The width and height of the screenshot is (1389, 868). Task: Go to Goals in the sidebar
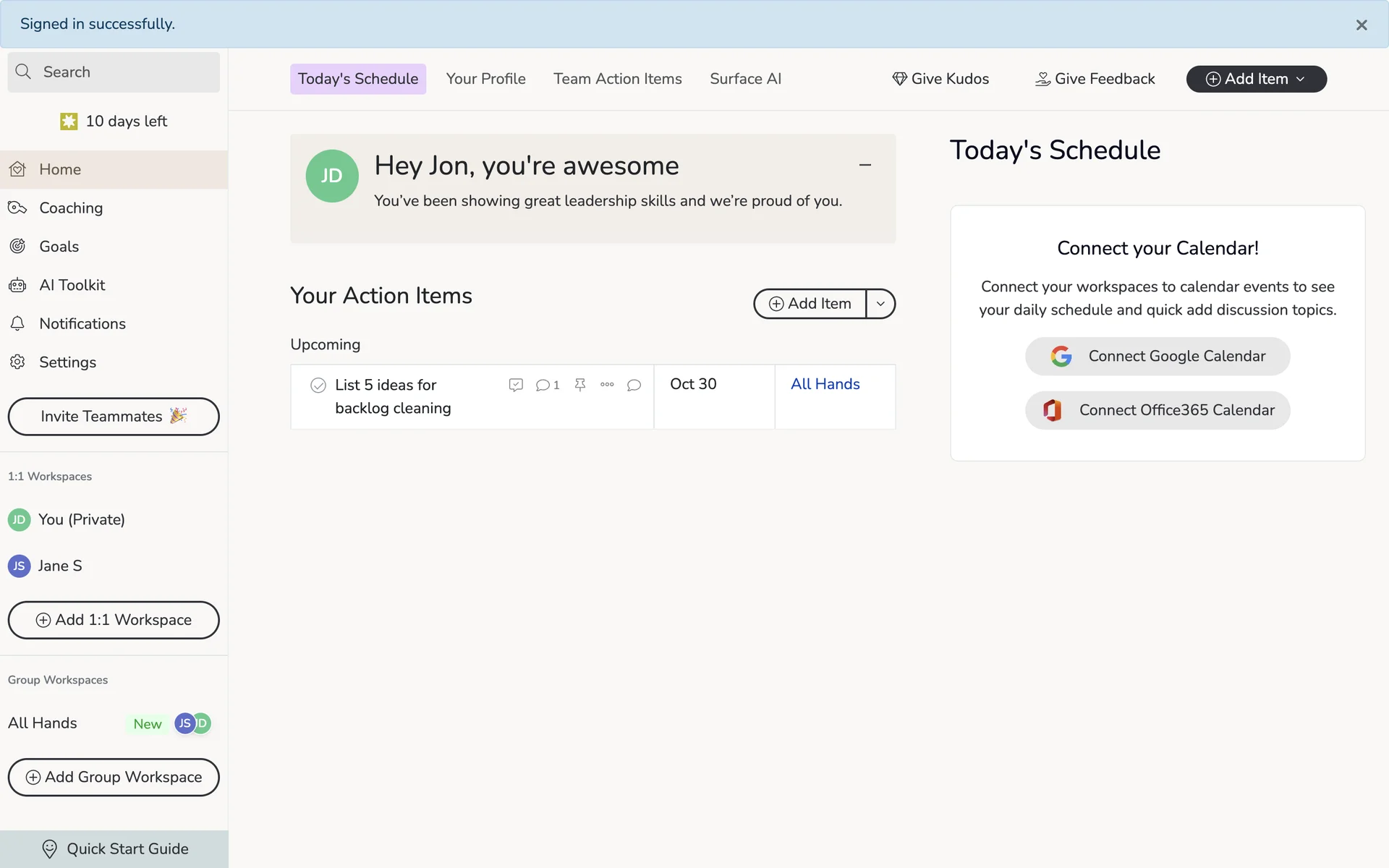click(x=59, y=247)
